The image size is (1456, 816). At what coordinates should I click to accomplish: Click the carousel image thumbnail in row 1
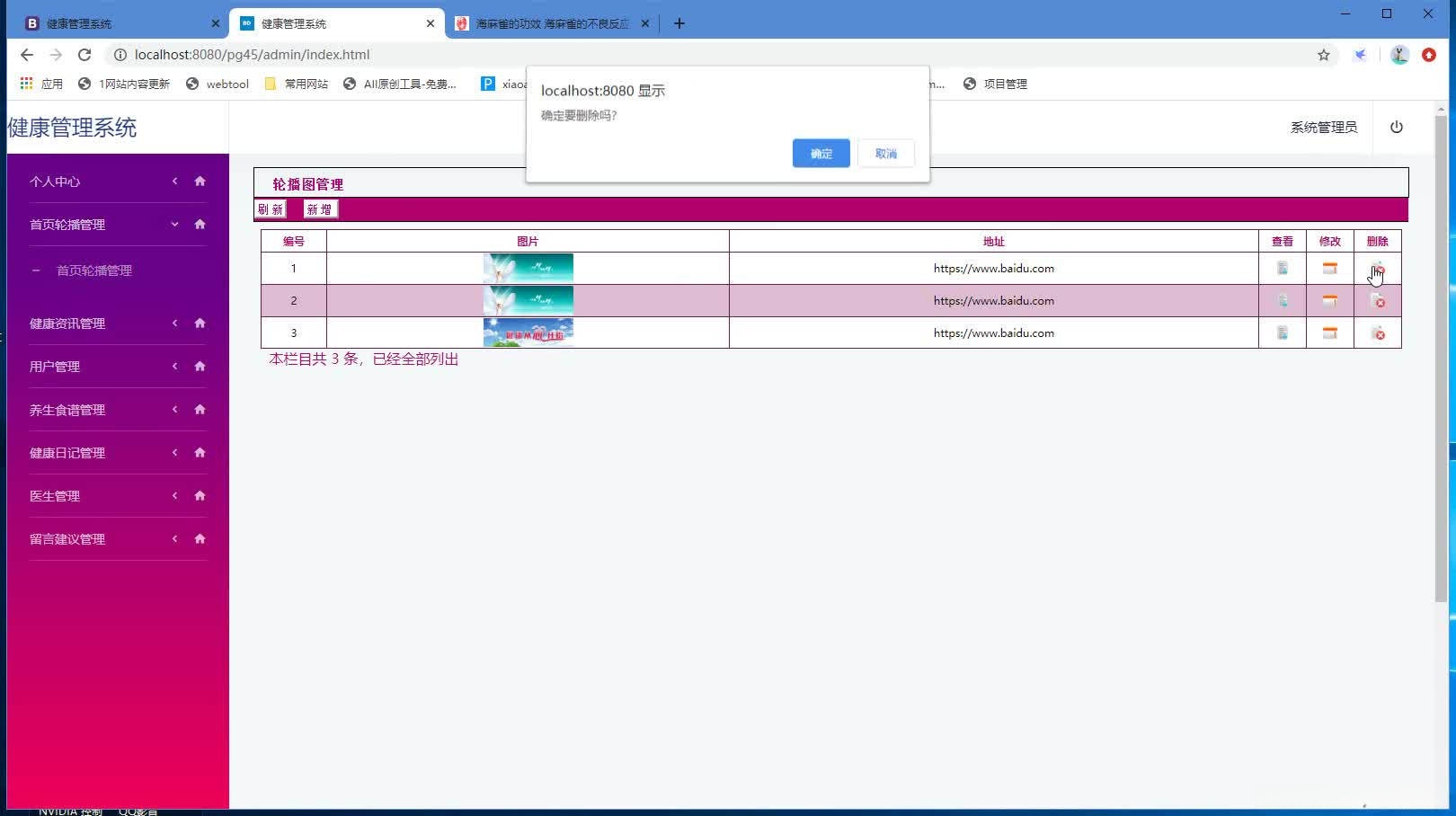click(528, 268)
